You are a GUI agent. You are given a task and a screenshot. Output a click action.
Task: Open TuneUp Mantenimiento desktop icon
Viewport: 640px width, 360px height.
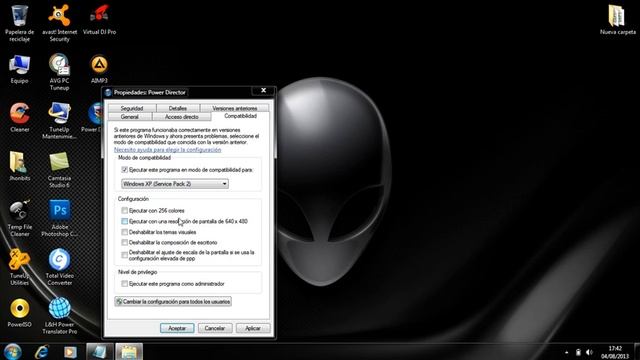[x=60, y=120]
